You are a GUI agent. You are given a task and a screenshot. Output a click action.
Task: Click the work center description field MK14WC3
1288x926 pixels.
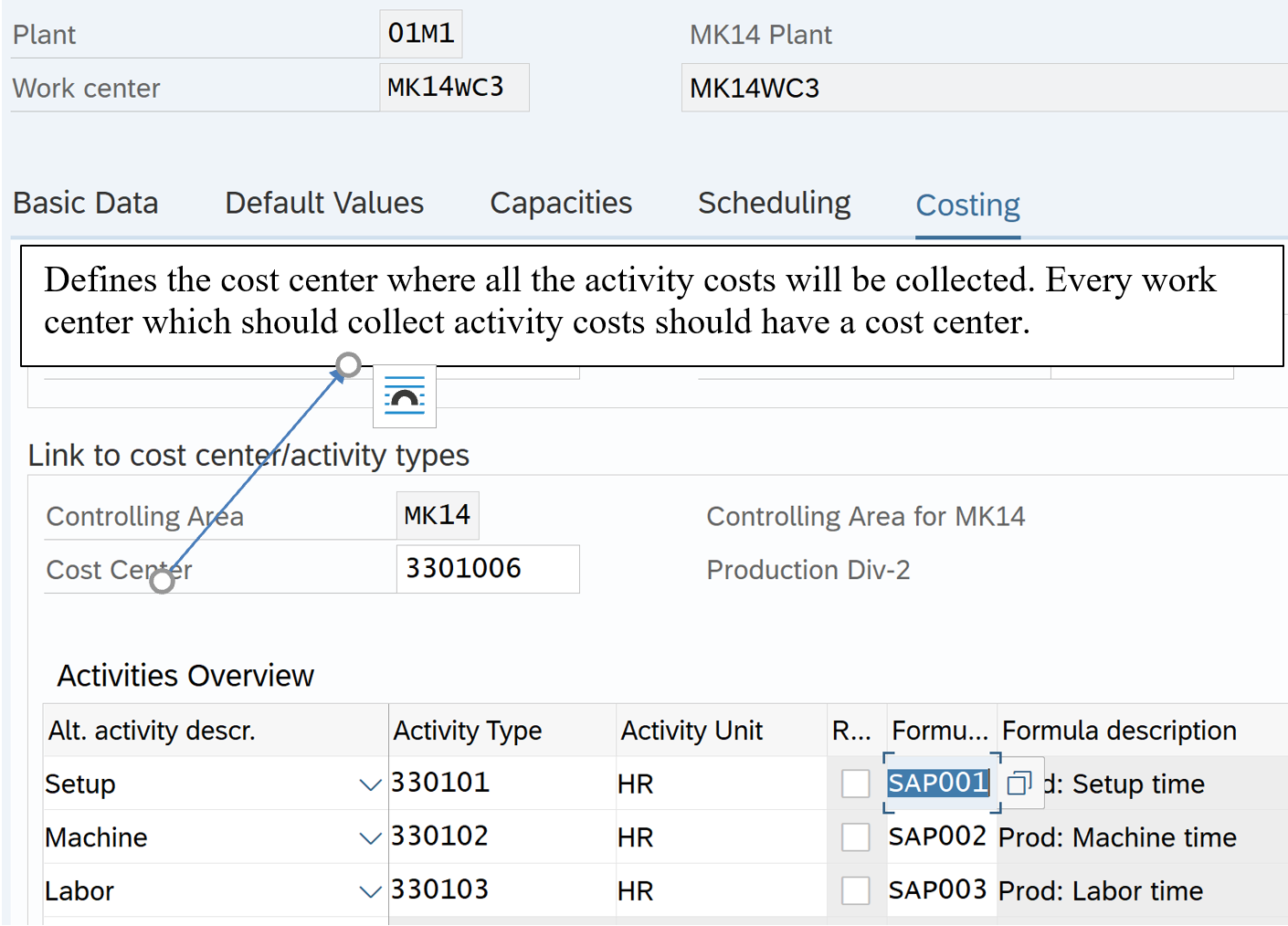(982, 89)
